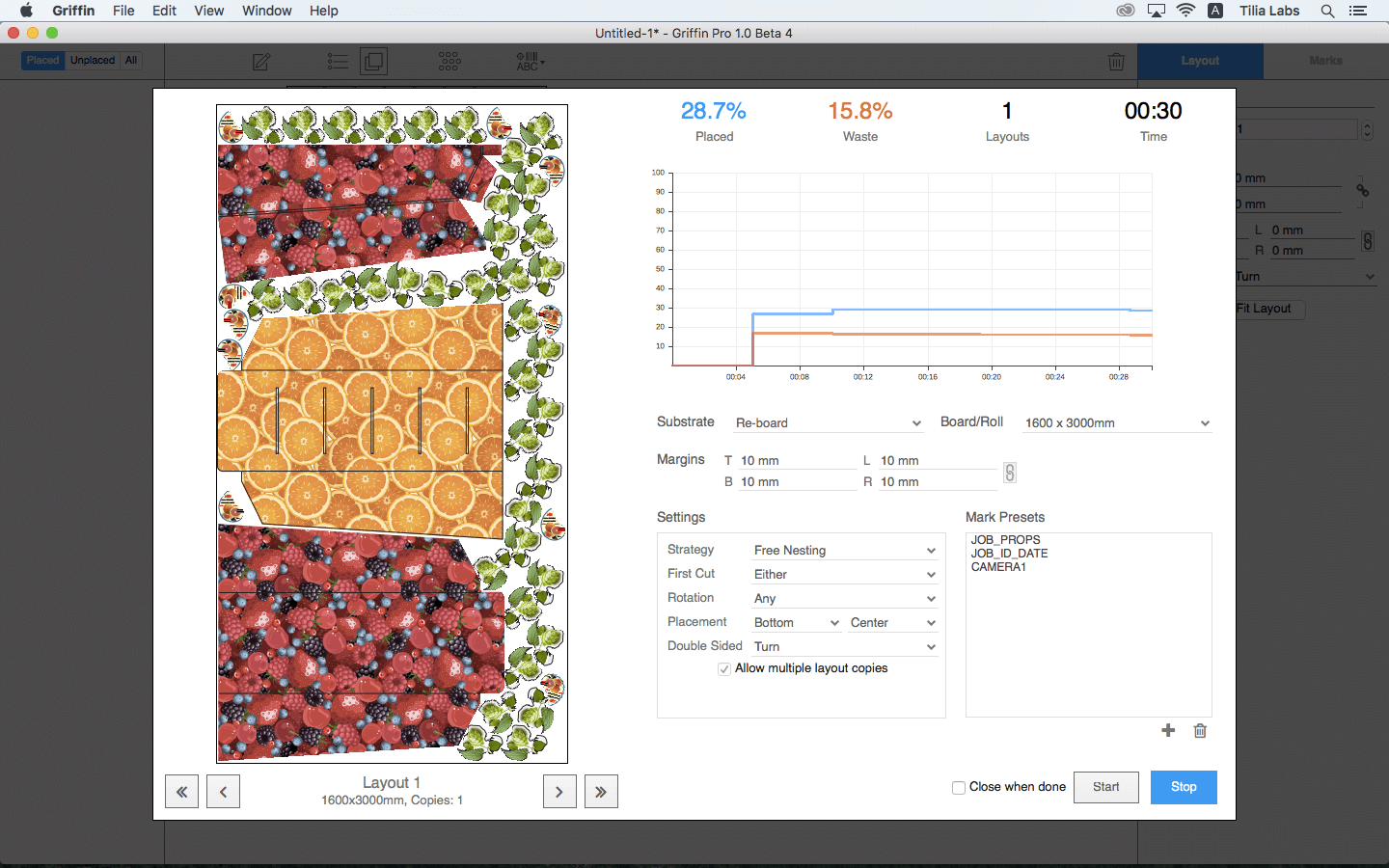The width and height of the screenshot is (1389, 868).
Task: Expand the Substrate Re-board dropdown
Action: click(828, 423)
